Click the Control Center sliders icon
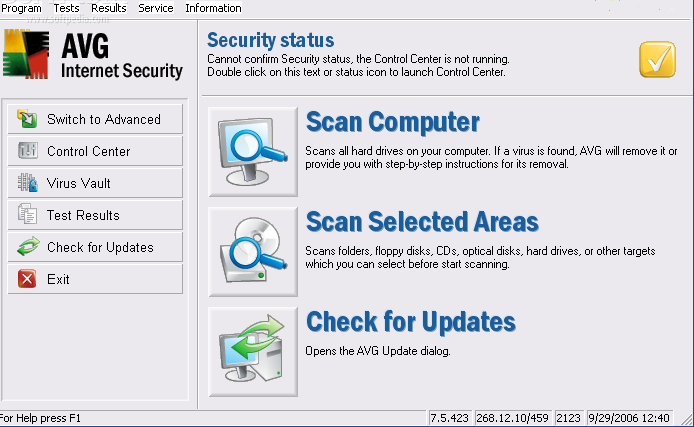The height and width of the screenshot is (427, 694). [27, 150]
